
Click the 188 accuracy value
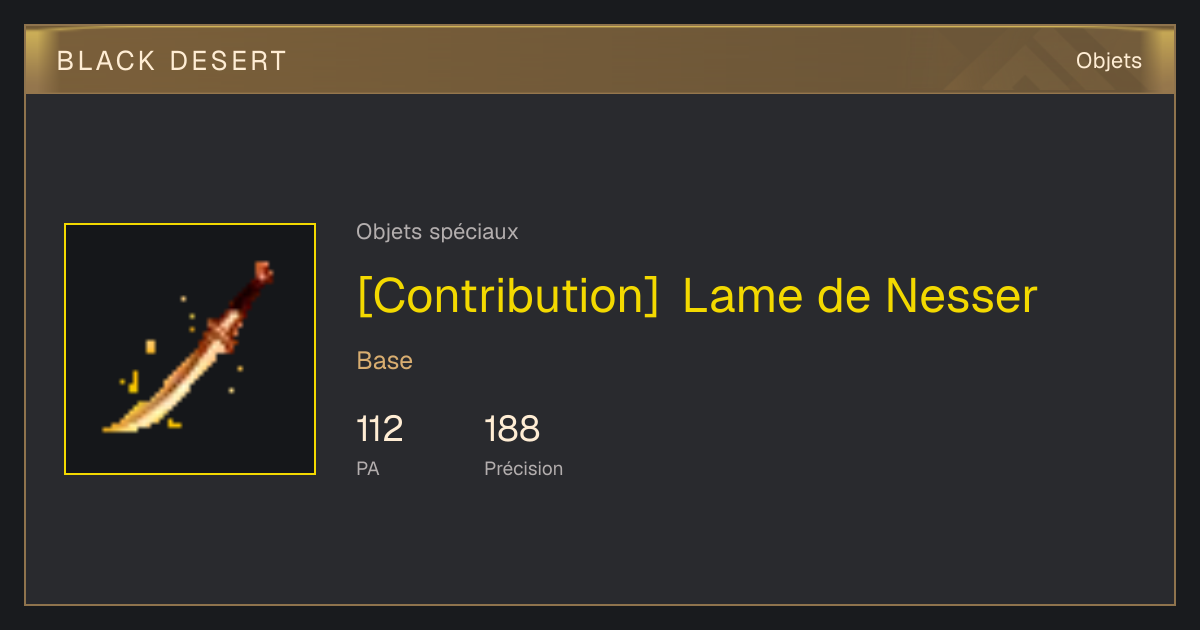(x=512, y=429)
